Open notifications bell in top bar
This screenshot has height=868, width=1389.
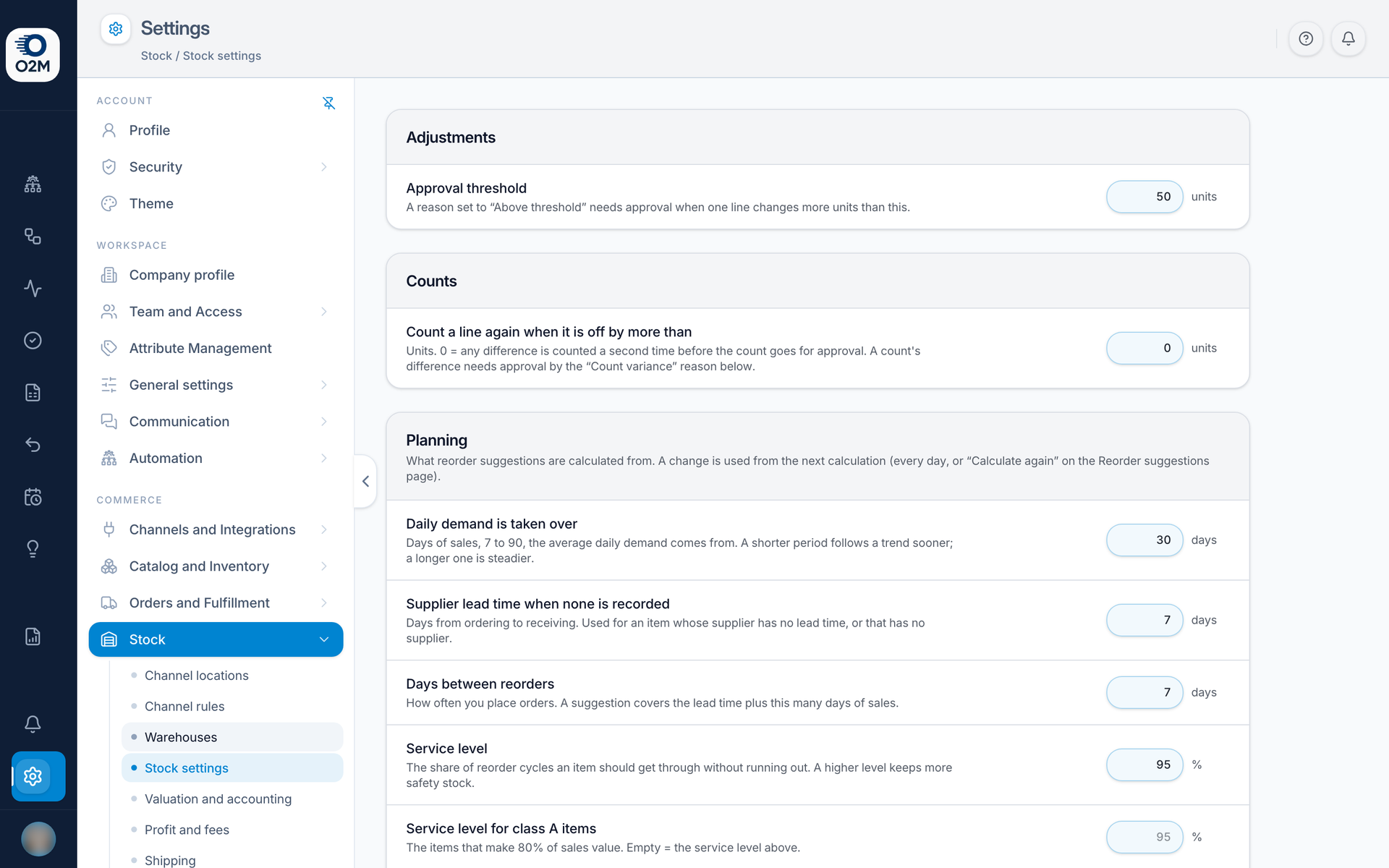(1348, 39)
